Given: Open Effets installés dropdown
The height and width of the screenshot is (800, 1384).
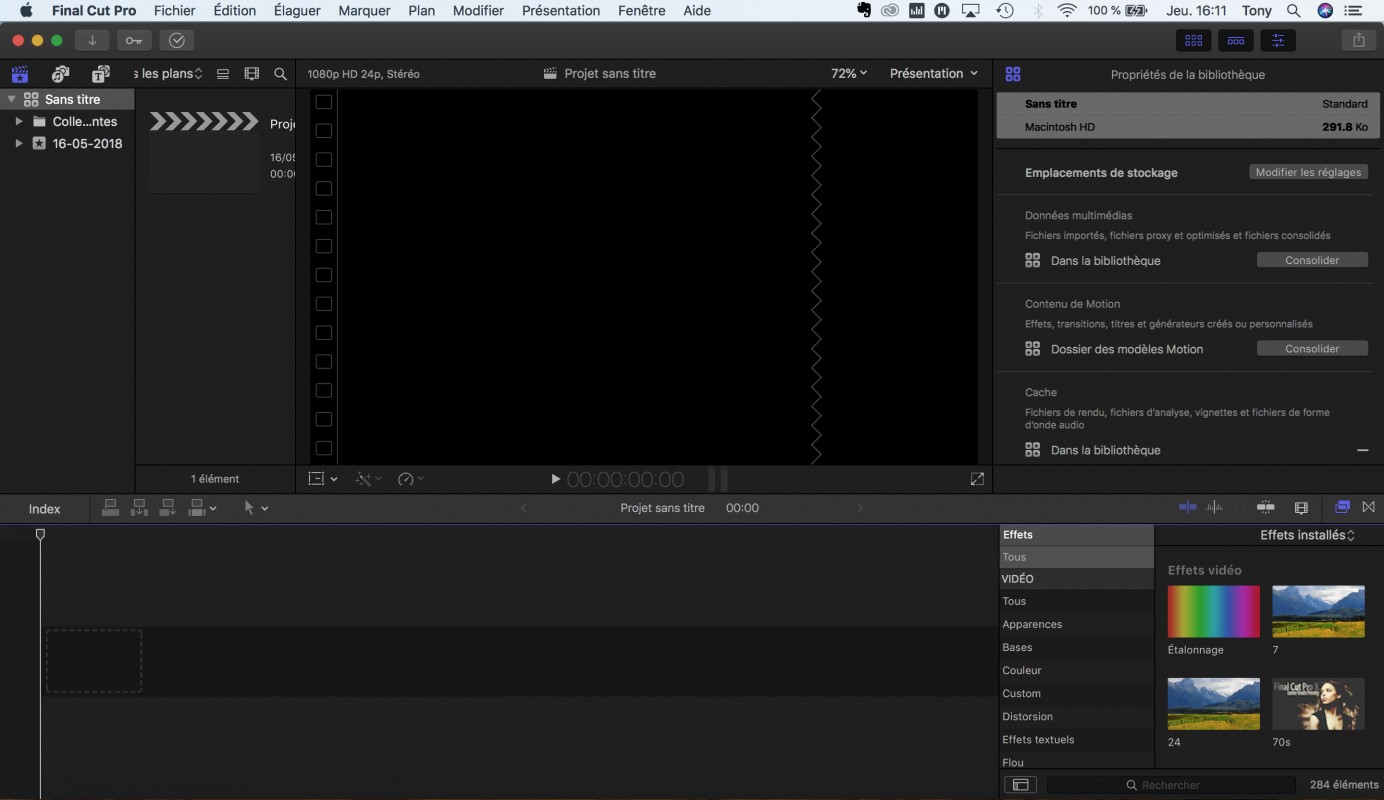Looking at the screenshot, I should click(x=1307, y=535).
